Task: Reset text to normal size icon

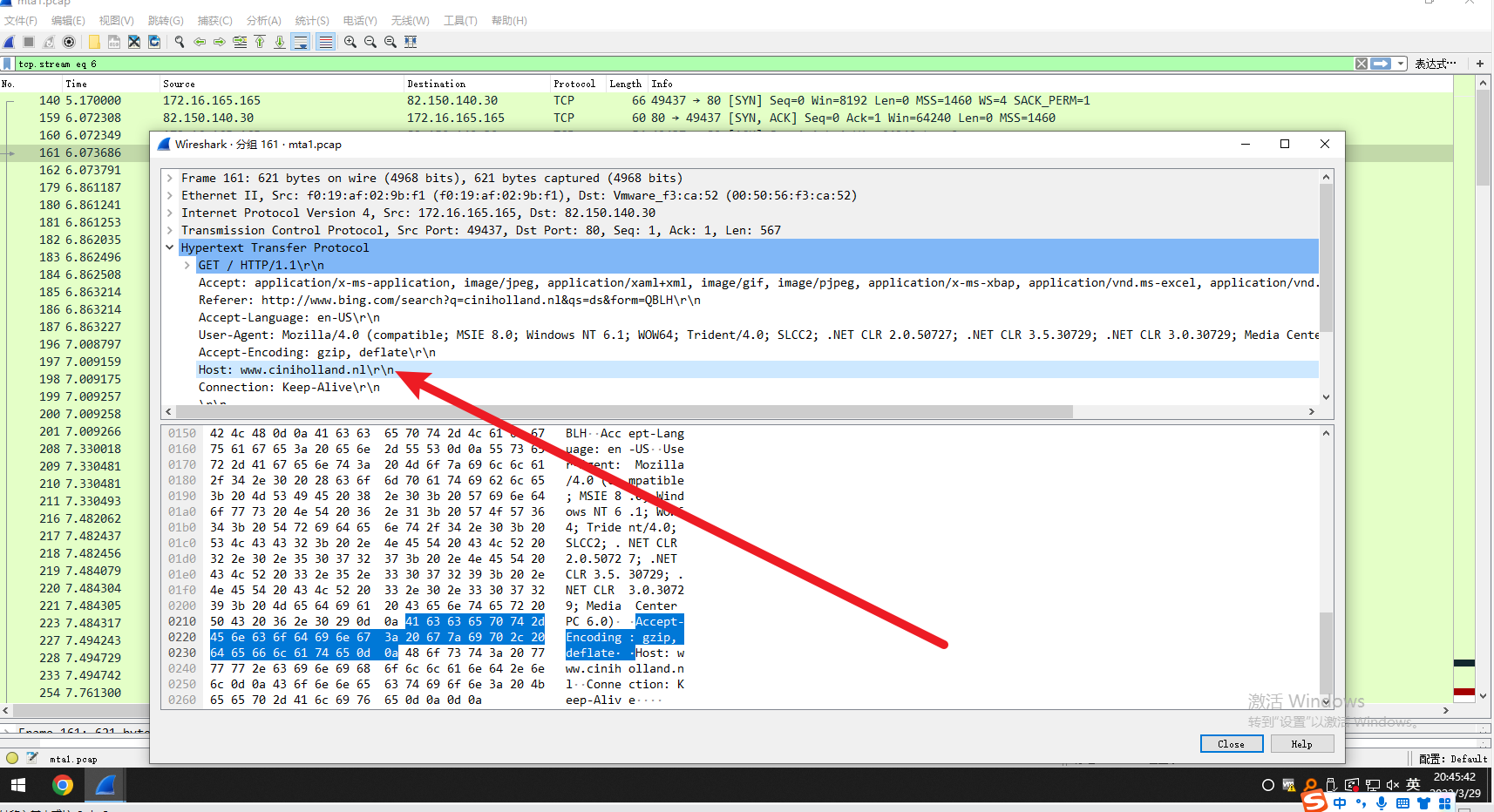Action: coord(390,42)
